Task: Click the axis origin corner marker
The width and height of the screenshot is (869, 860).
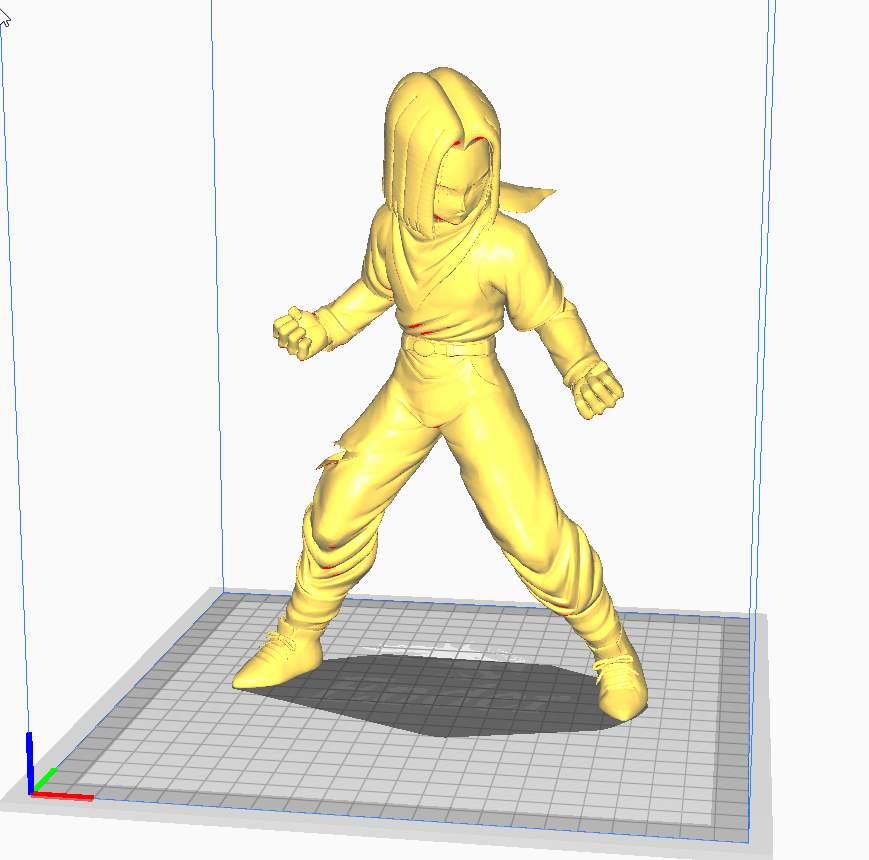Action: (x=33, y=795)
